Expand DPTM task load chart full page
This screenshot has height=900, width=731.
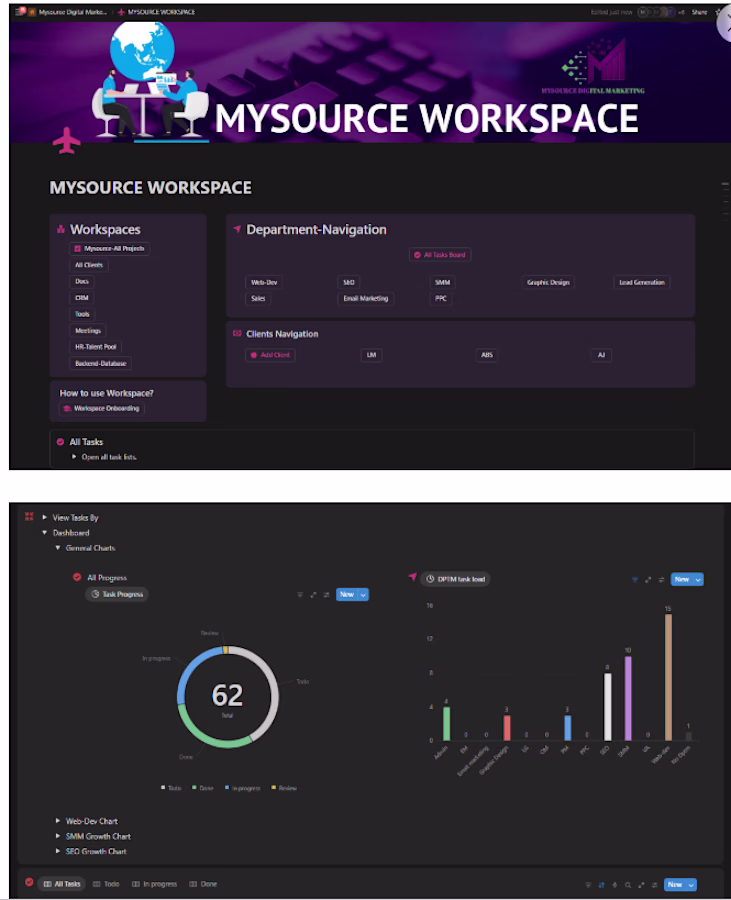[648, 580]
